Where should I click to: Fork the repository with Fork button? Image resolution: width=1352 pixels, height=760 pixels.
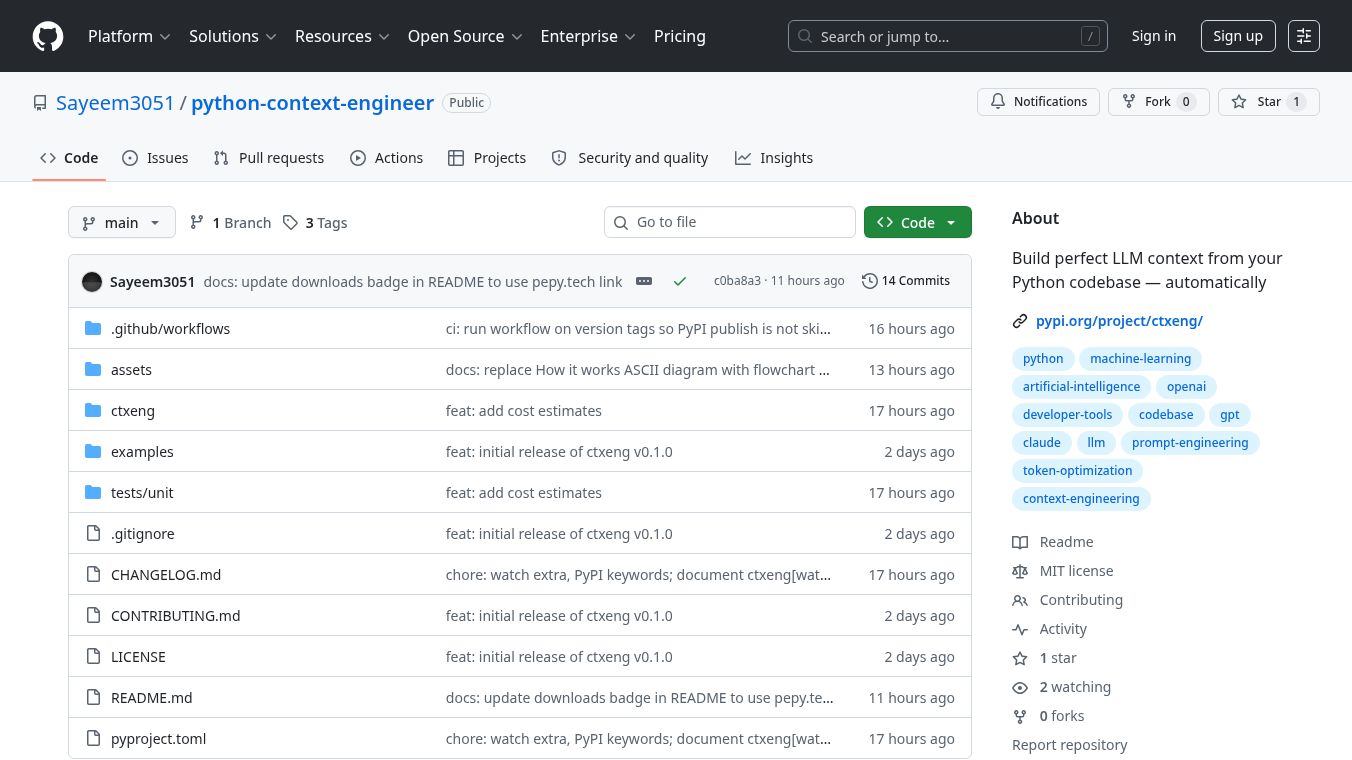pyautogui.click(x=1159, y=102)
